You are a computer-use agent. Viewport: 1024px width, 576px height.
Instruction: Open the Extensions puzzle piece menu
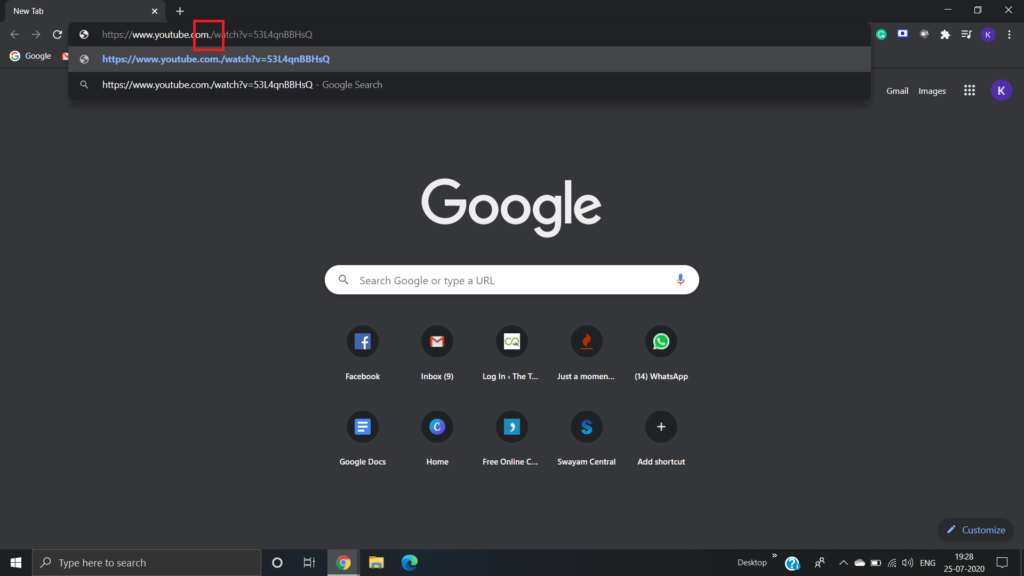coord(945,35)
